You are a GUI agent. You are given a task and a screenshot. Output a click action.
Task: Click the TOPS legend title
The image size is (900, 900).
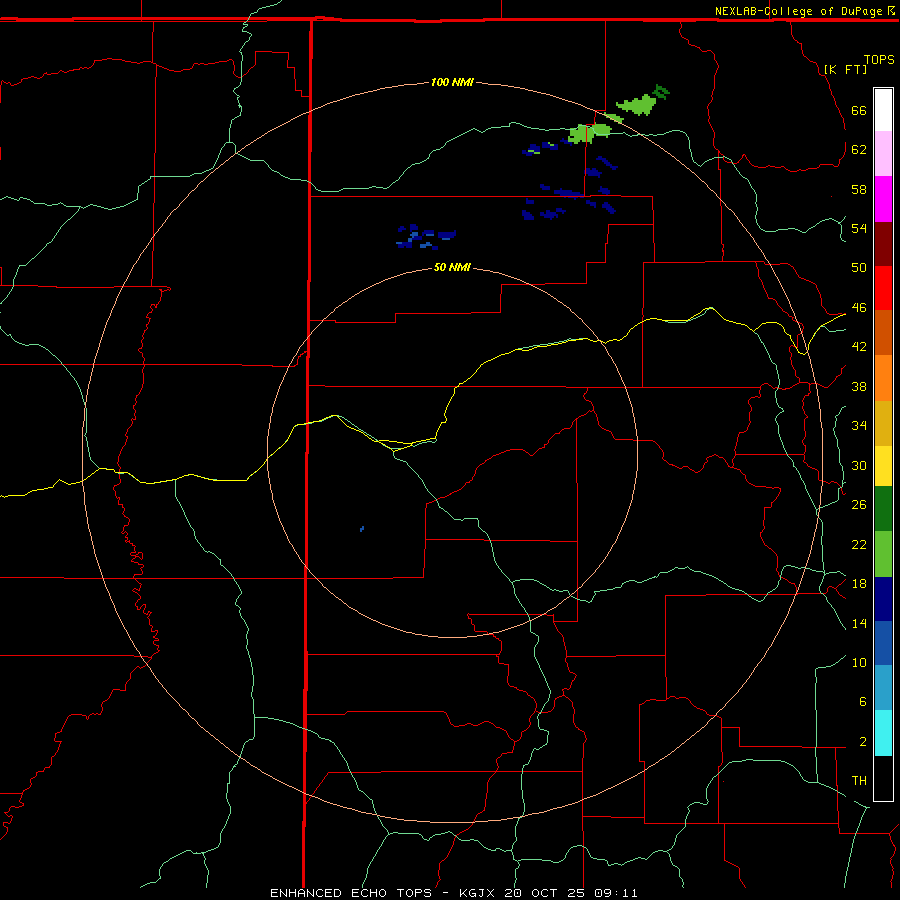879,59
